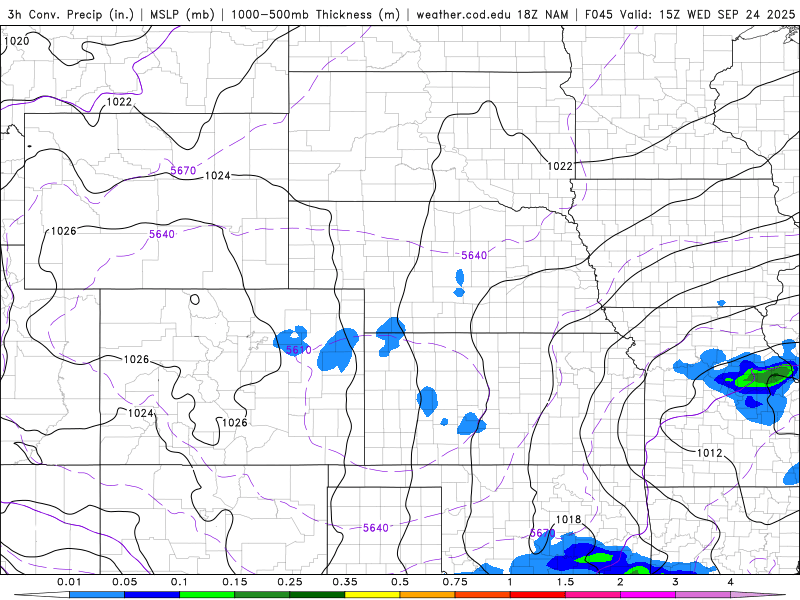Select the '0.35' legend value
Screen dimensions: 800x600
pyautogui.click(x=345, y=582)
